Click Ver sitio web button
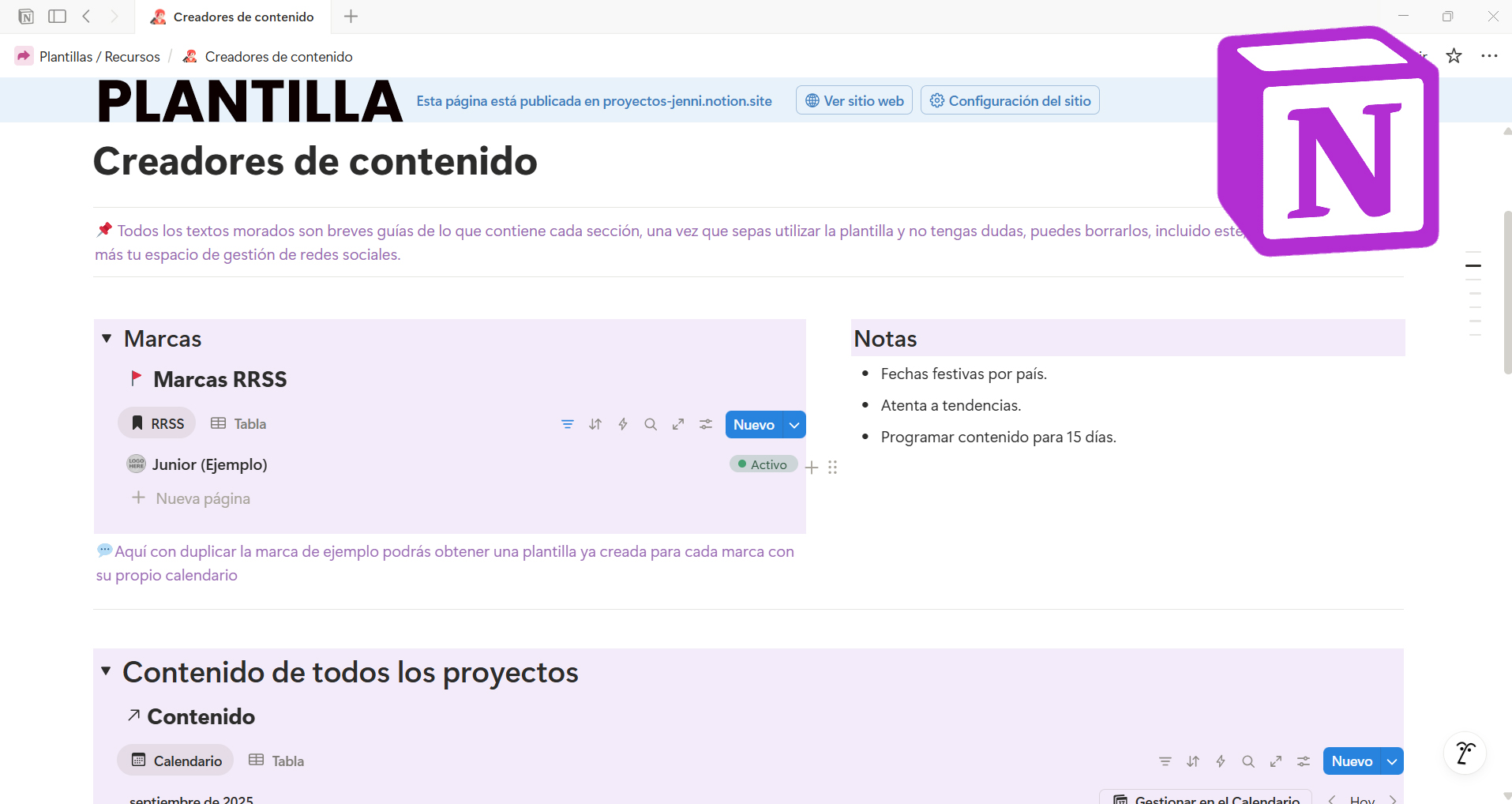 tap(854, 101)
